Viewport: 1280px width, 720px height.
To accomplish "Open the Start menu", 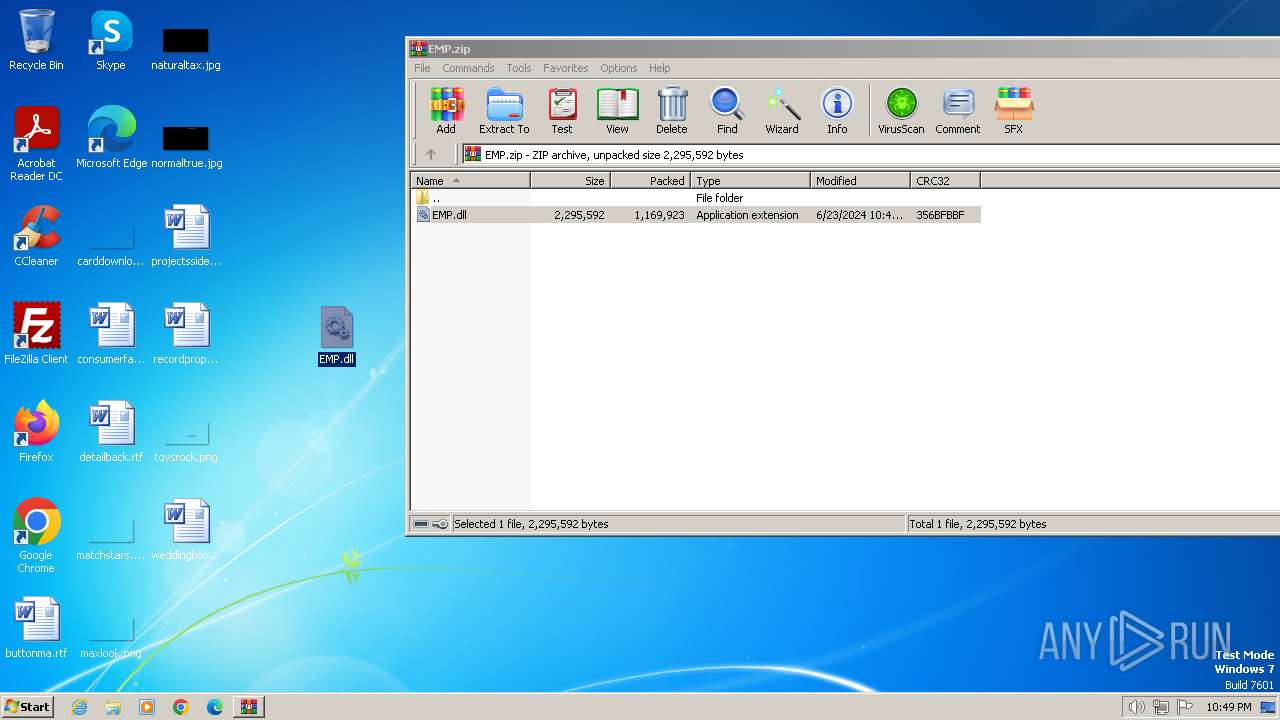I will pyautogui.click(x=28, y=706).
